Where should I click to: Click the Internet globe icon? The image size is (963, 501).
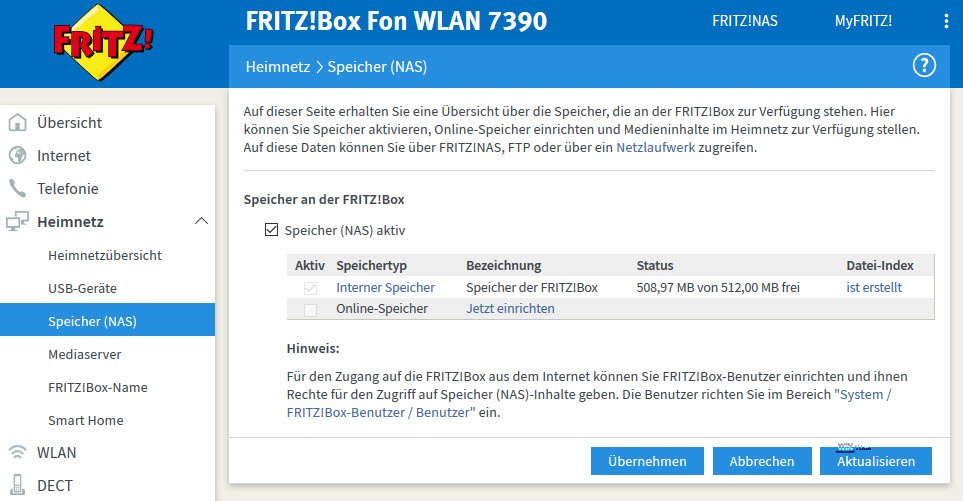(17, 156)
